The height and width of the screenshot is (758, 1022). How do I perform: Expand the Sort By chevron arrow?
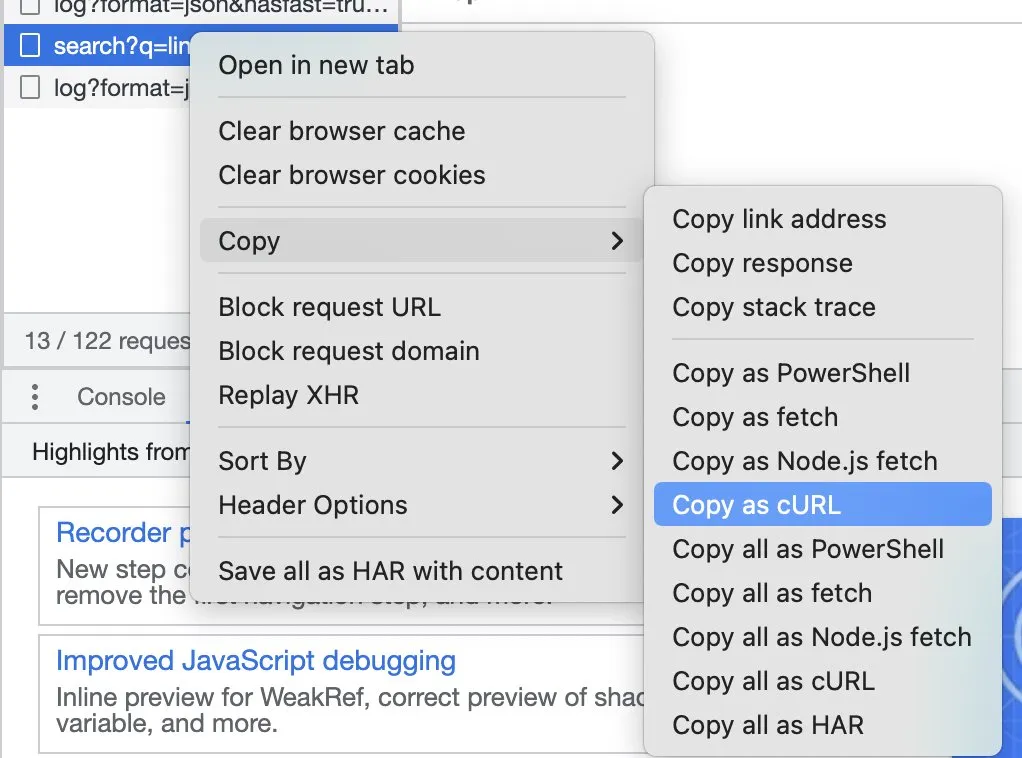[x=617, y=461]
